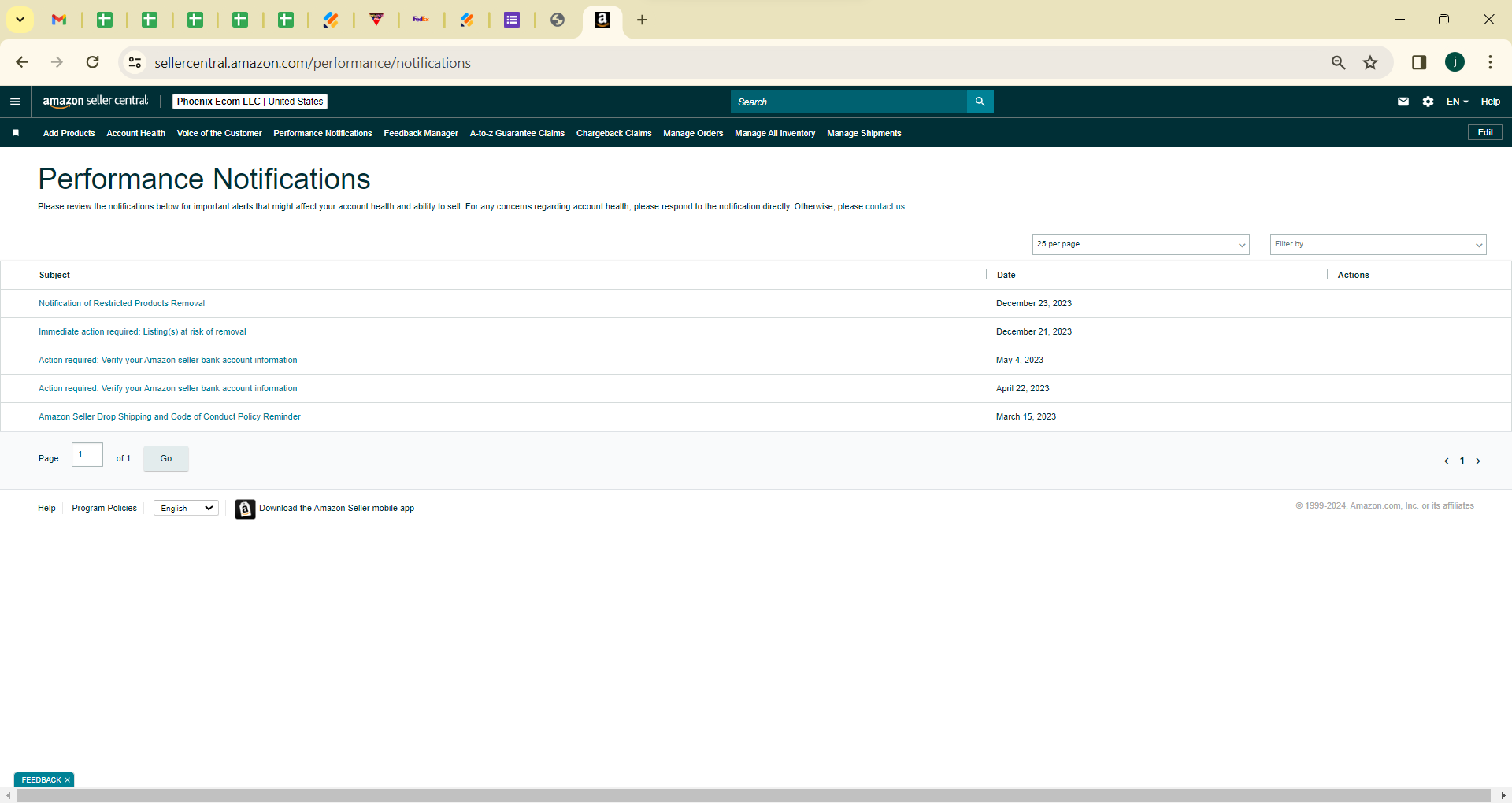Open Voice of the Customer

pos(219,133)
